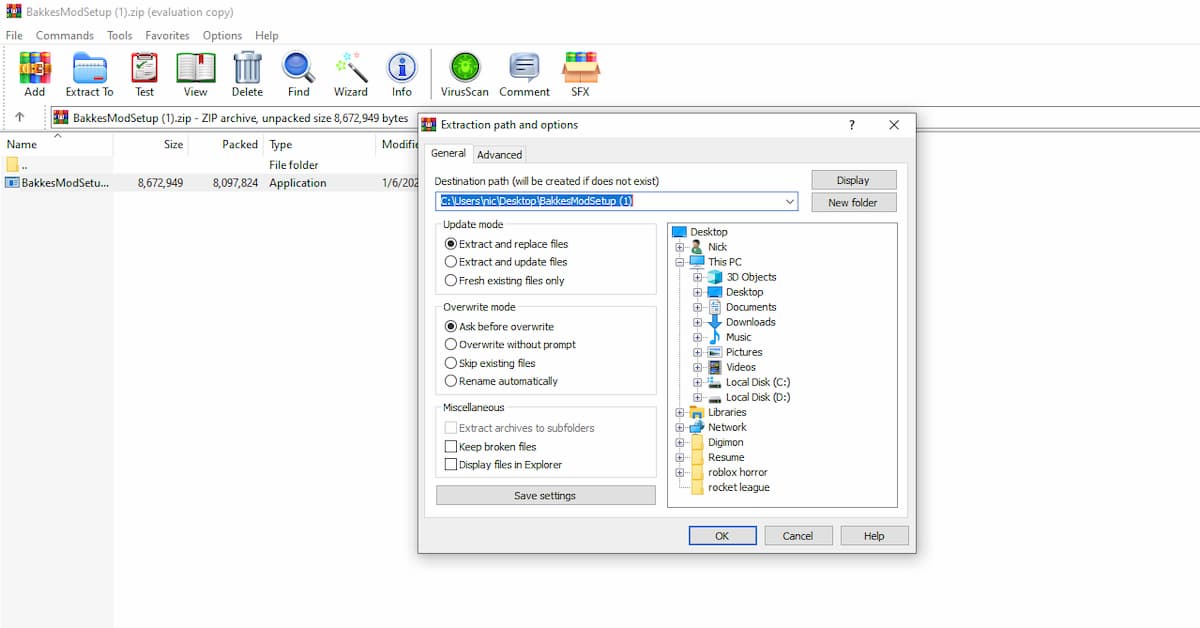Click the Extract To toolbar icon
Viewport: 1200px width, 628px height.
pos(90,74)
